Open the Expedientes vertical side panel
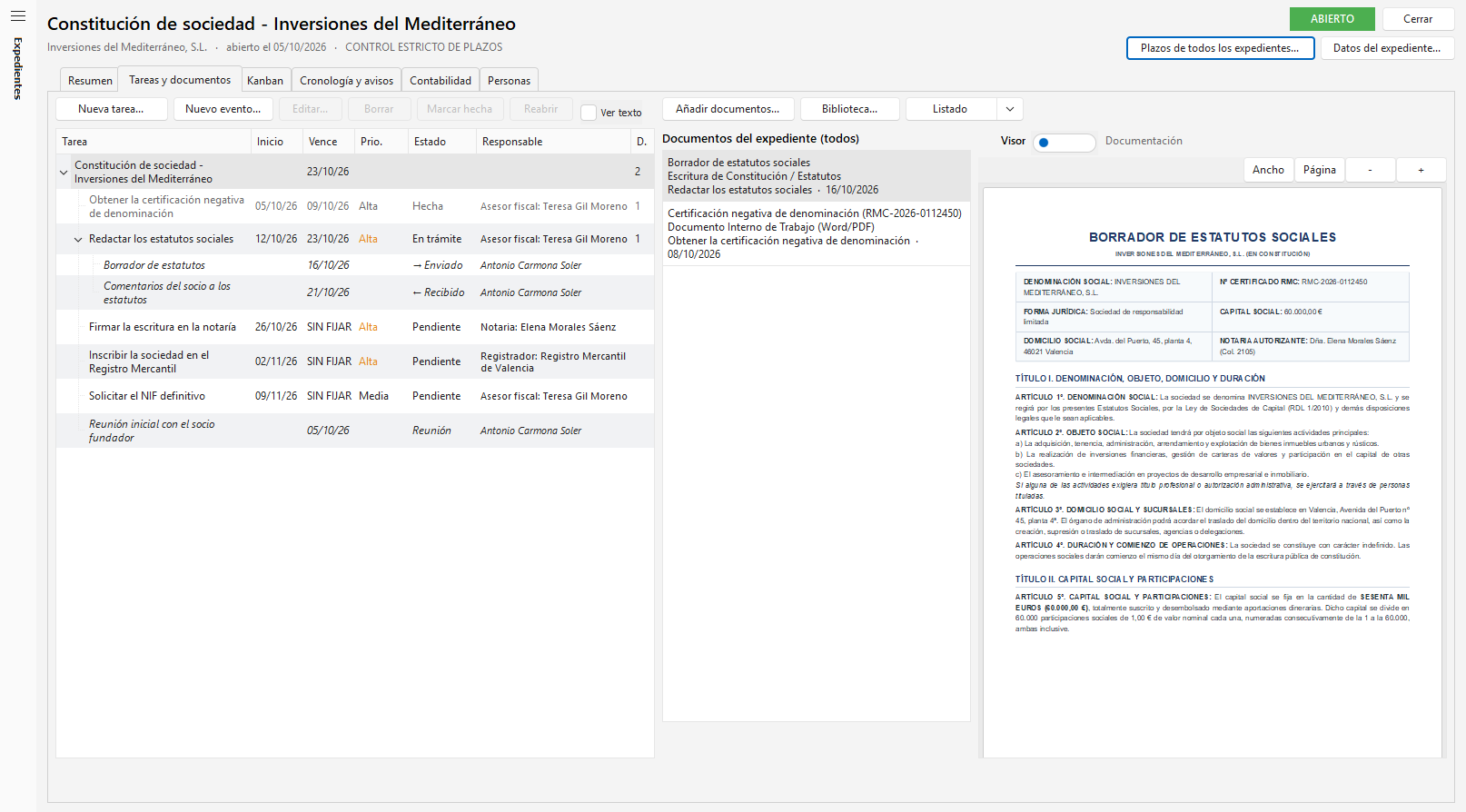The height and width of the screenshot is (812, 1466). (x=17, y=69)
